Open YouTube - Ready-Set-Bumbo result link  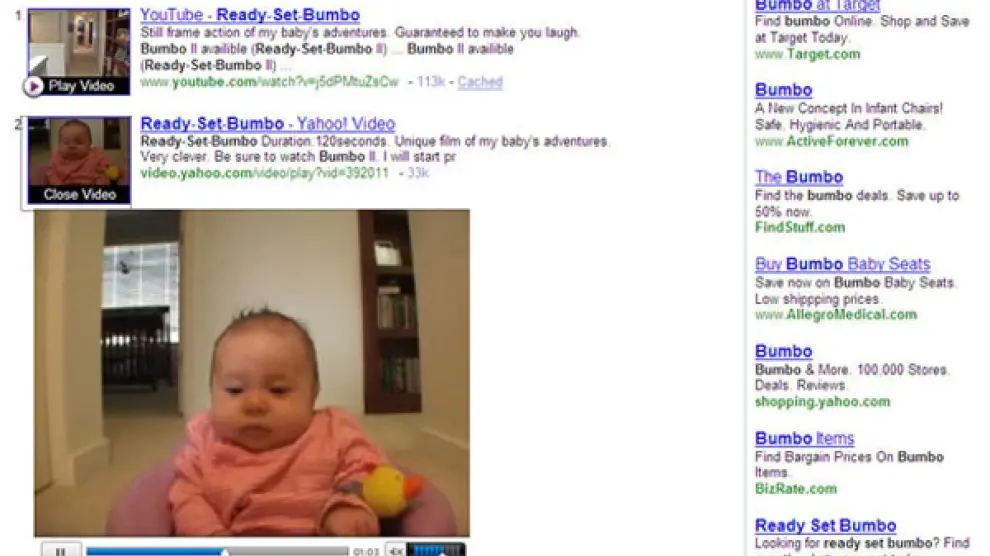[250, 15]
